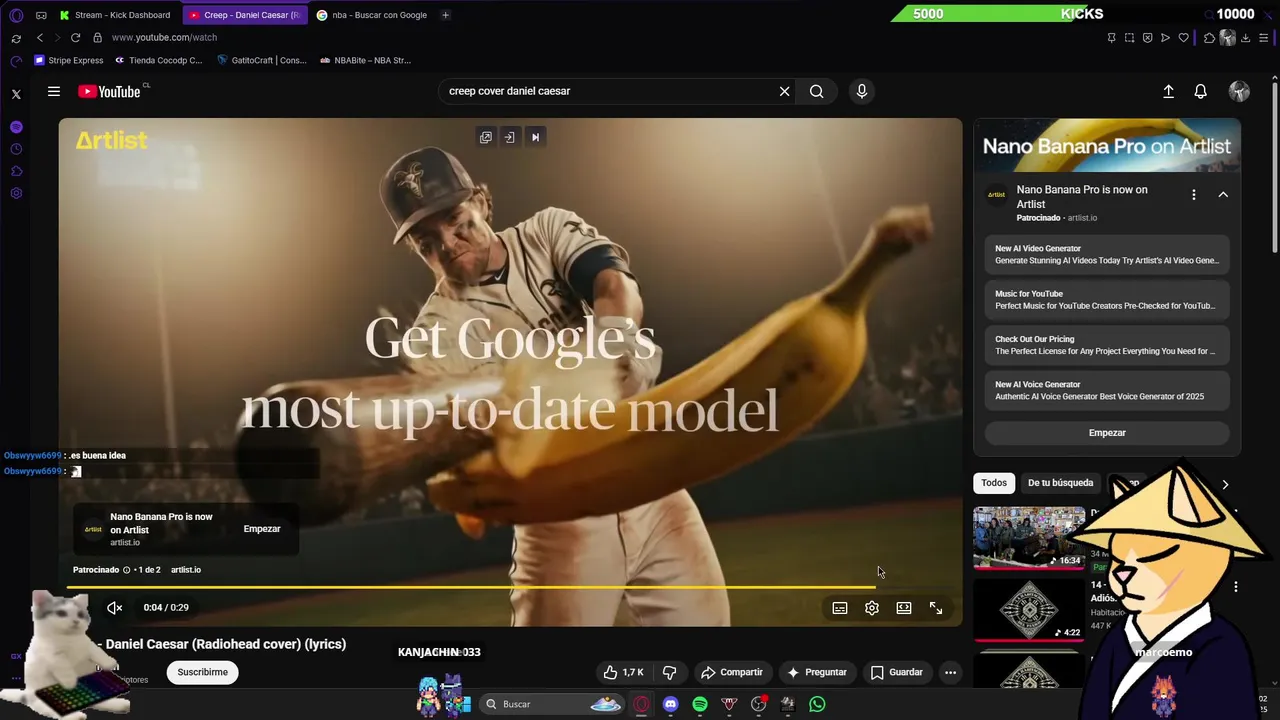Click the Nano Banana Pro banner image

click(1107, 146)
